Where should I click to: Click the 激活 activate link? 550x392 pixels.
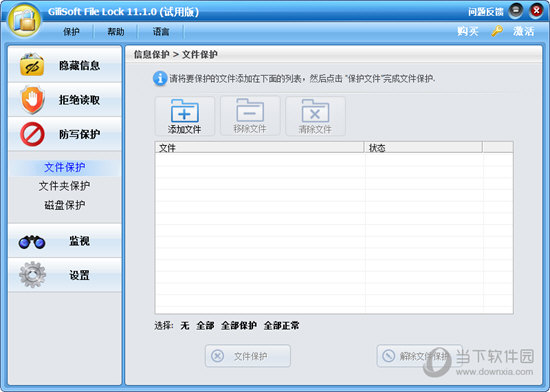pyautogui.click(x=523, y=31)
